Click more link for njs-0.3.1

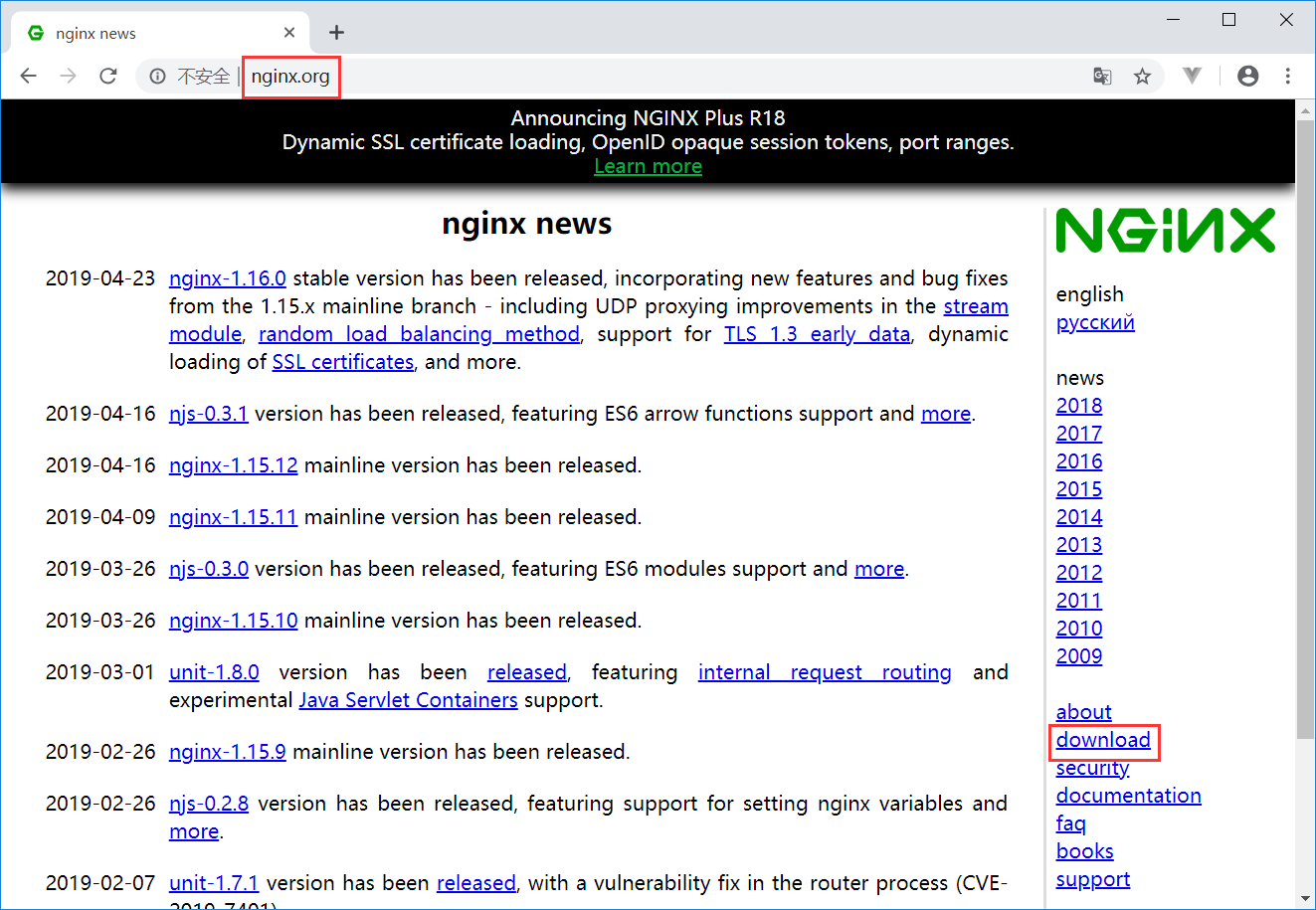946,414
